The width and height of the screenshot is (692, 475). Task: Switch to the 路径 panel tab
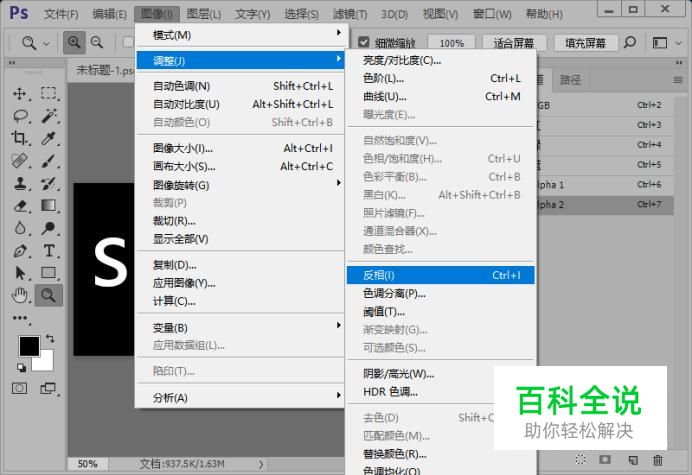click(x=570, y=79)
